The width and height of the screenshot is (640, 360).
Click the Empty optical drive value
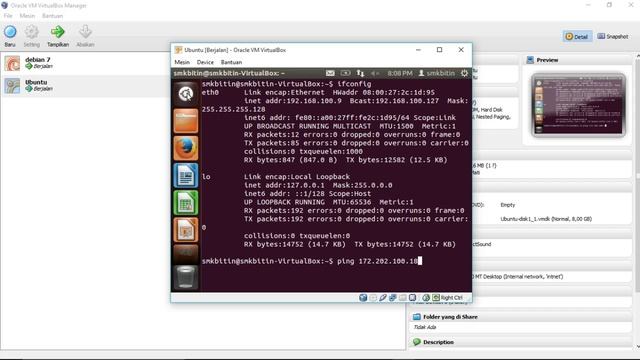pyautogui.click(x=508, y=205)
